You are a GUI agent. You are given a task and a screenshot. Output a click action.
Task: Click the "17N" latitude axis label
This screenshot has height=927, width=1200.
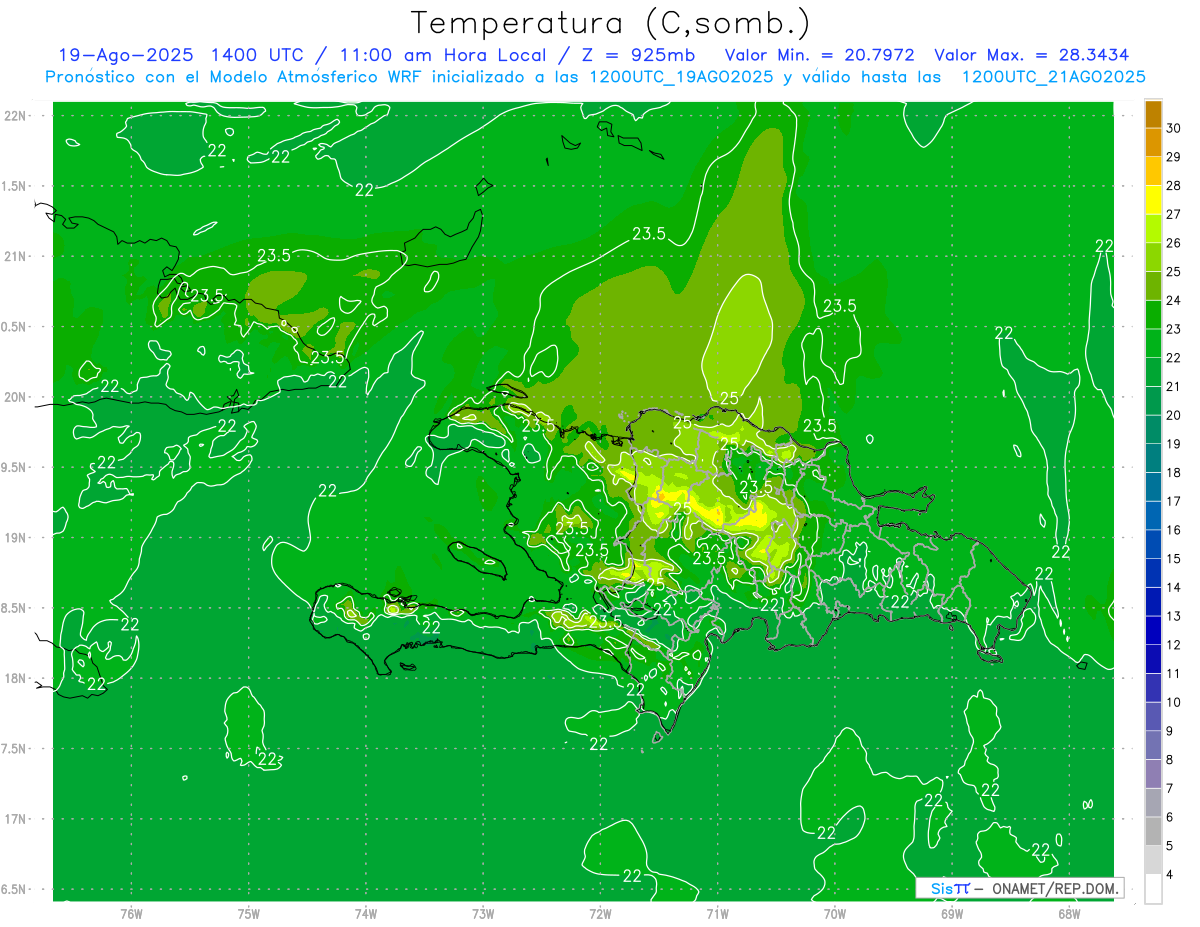click(x=16, y=819)
